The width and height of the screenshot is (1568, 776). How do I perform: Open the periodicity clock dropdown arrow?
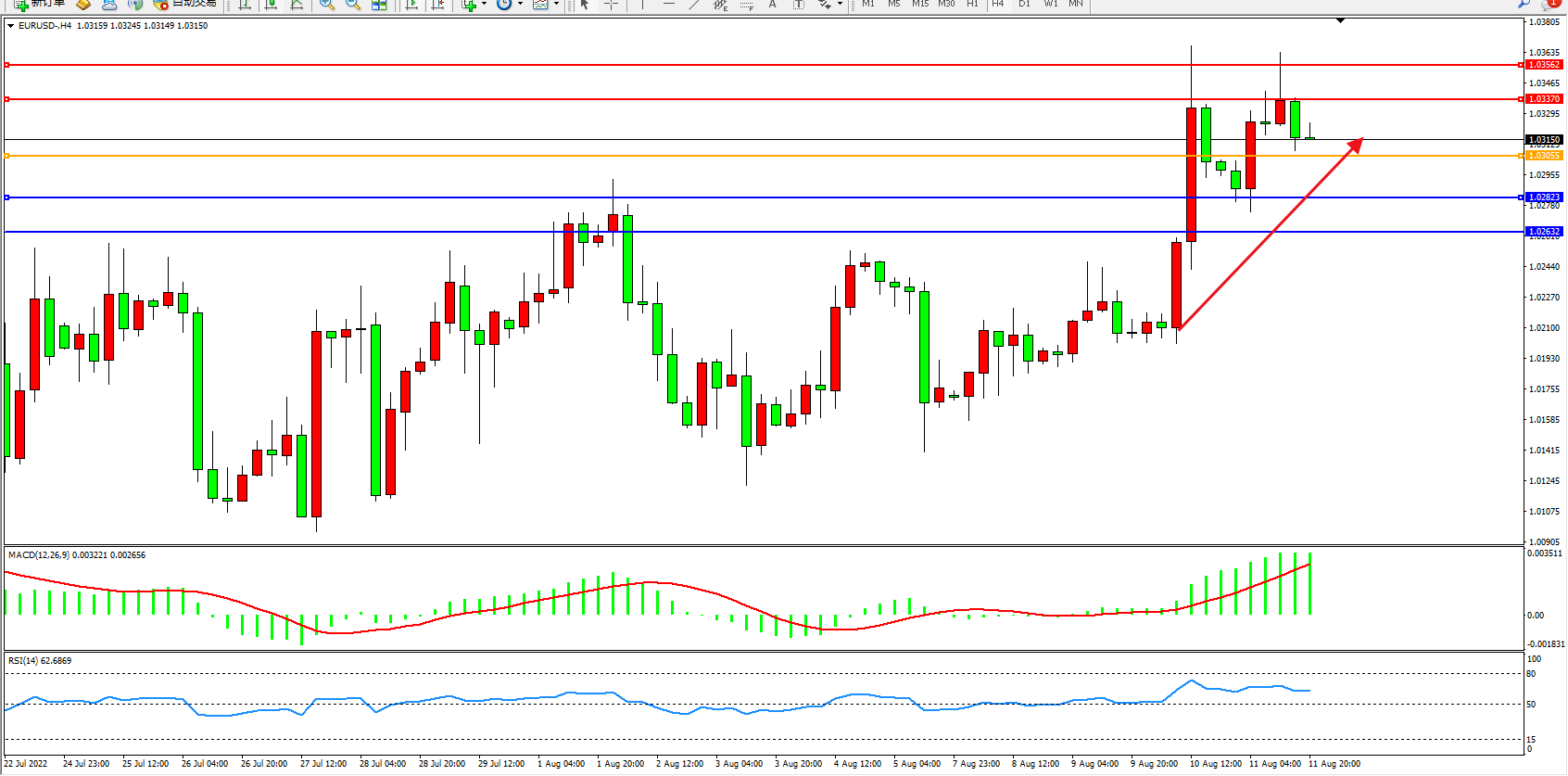tap(520, 5)
